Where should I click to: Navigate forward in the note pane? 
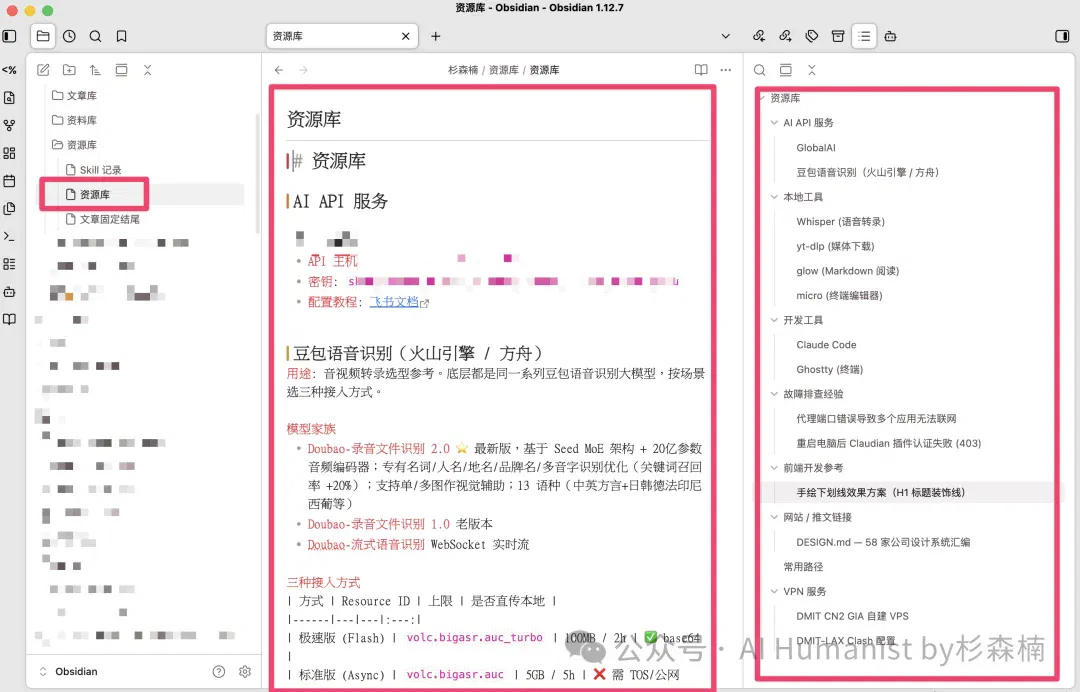pos(303,70)
